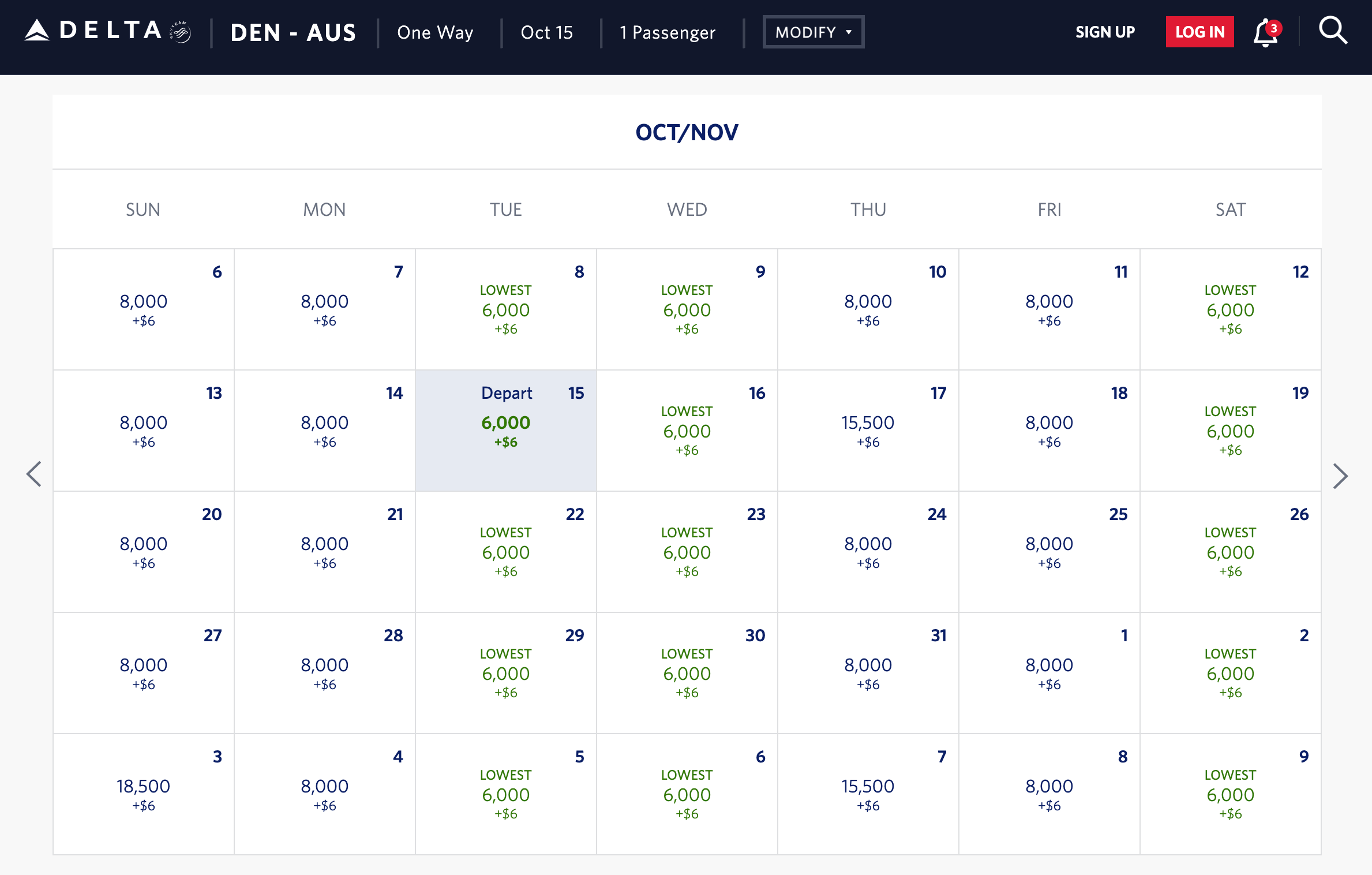Open the notifications bell icon

click(1265, 32)
